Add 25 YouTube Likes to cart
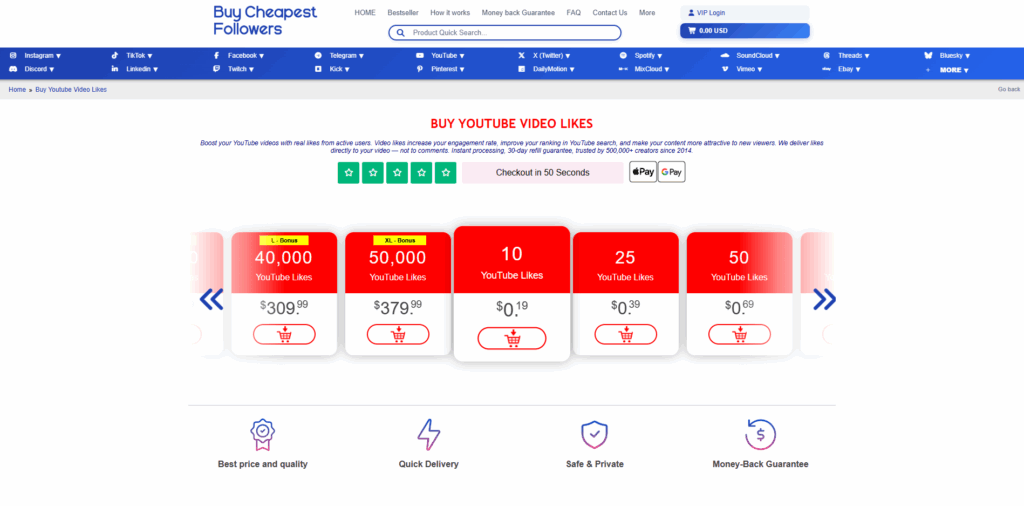 coord(626,334)
